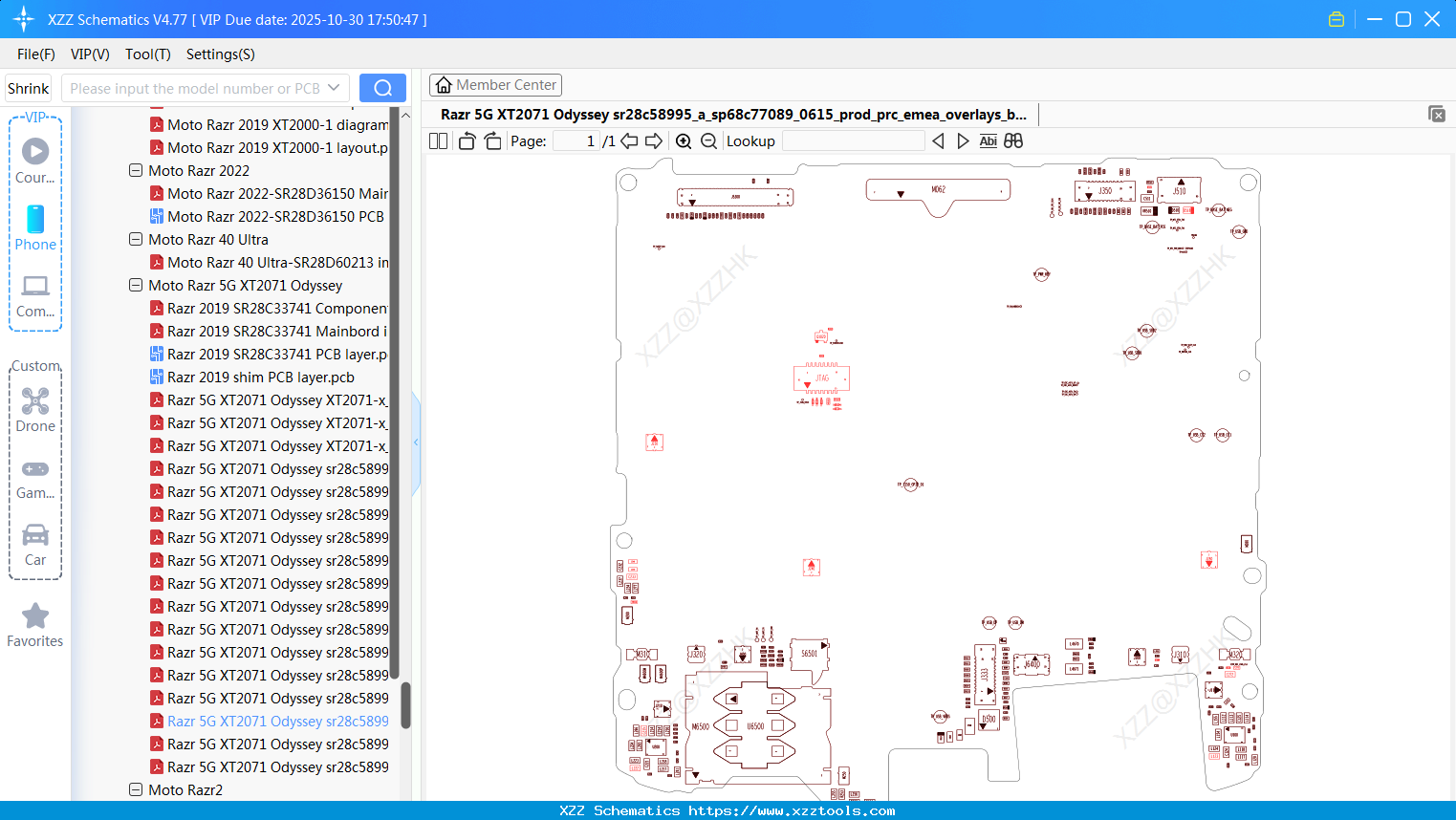Collapse the Moto Razr 5G XT2071 Odyssey folder

(136, 286)
